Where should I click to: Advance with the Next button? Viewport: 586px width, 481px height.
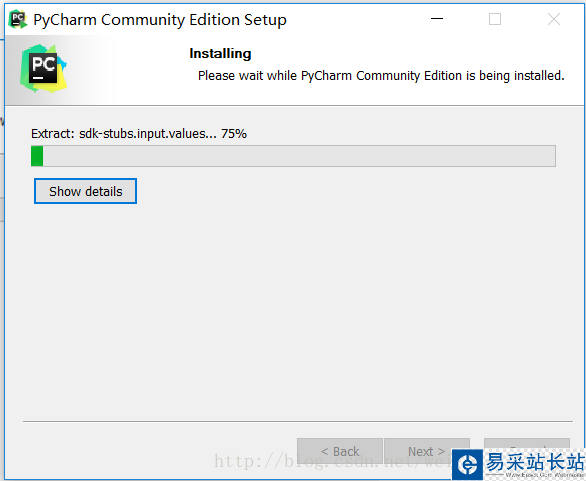pyautogui.click(x=426, y=451)
